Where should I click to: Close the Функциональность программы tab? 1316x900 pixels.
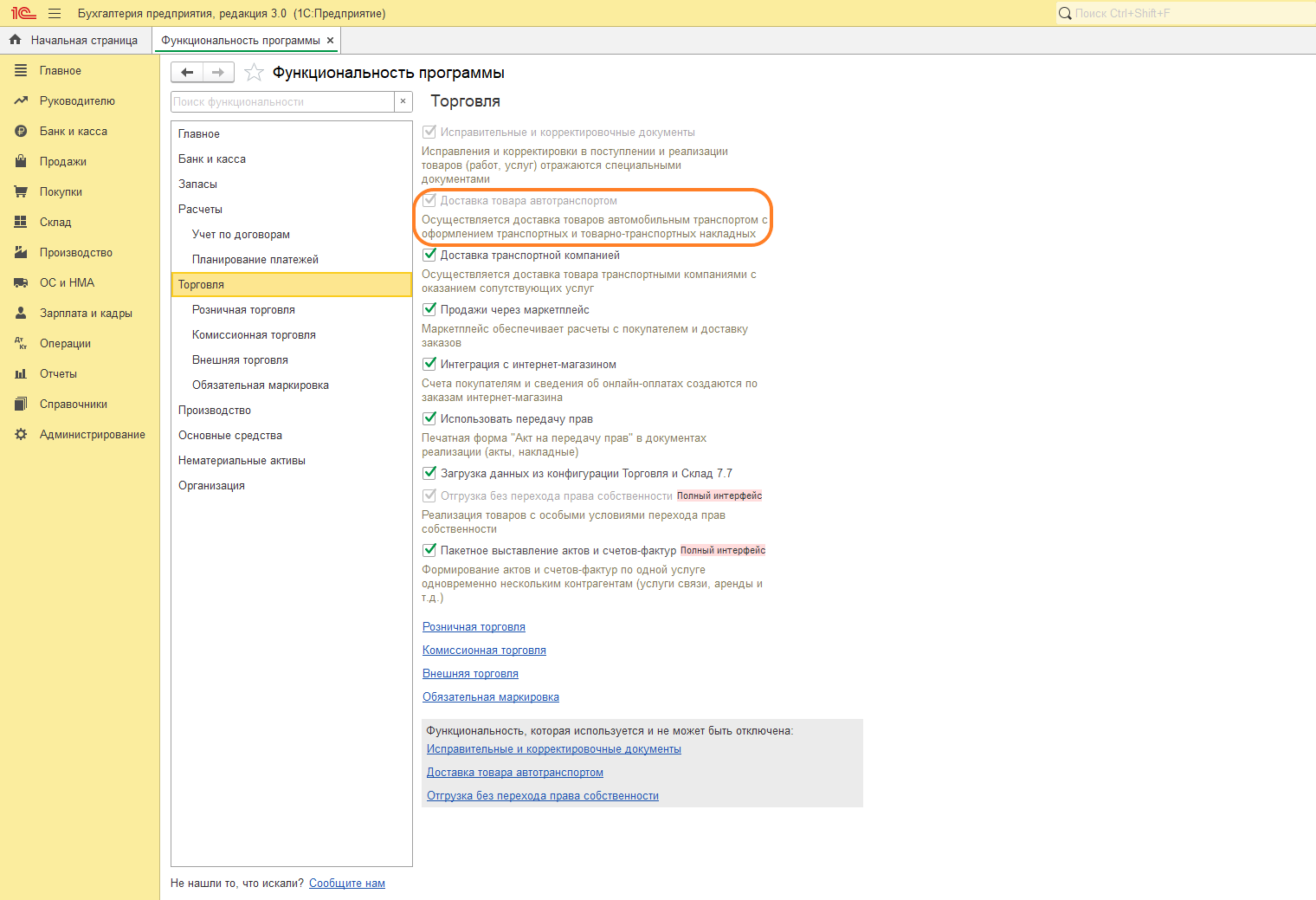[330, 41]
